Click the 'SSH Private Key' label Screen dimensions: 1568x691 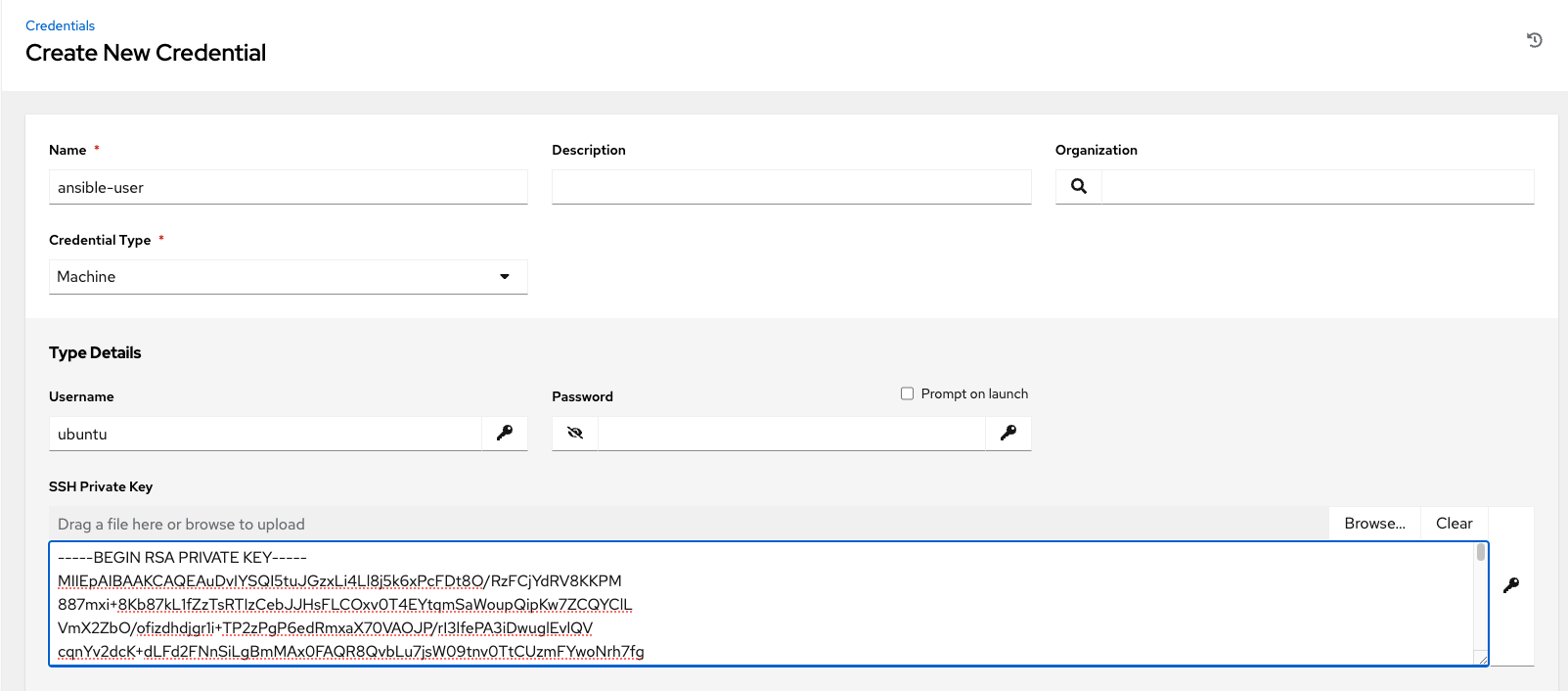point(101,486)
